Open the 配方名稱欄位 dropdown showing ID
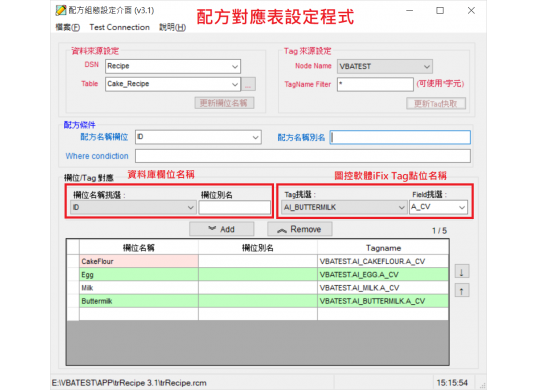This screenshot has width=536, height=390. pyautogui.click(x=255, y=137)
